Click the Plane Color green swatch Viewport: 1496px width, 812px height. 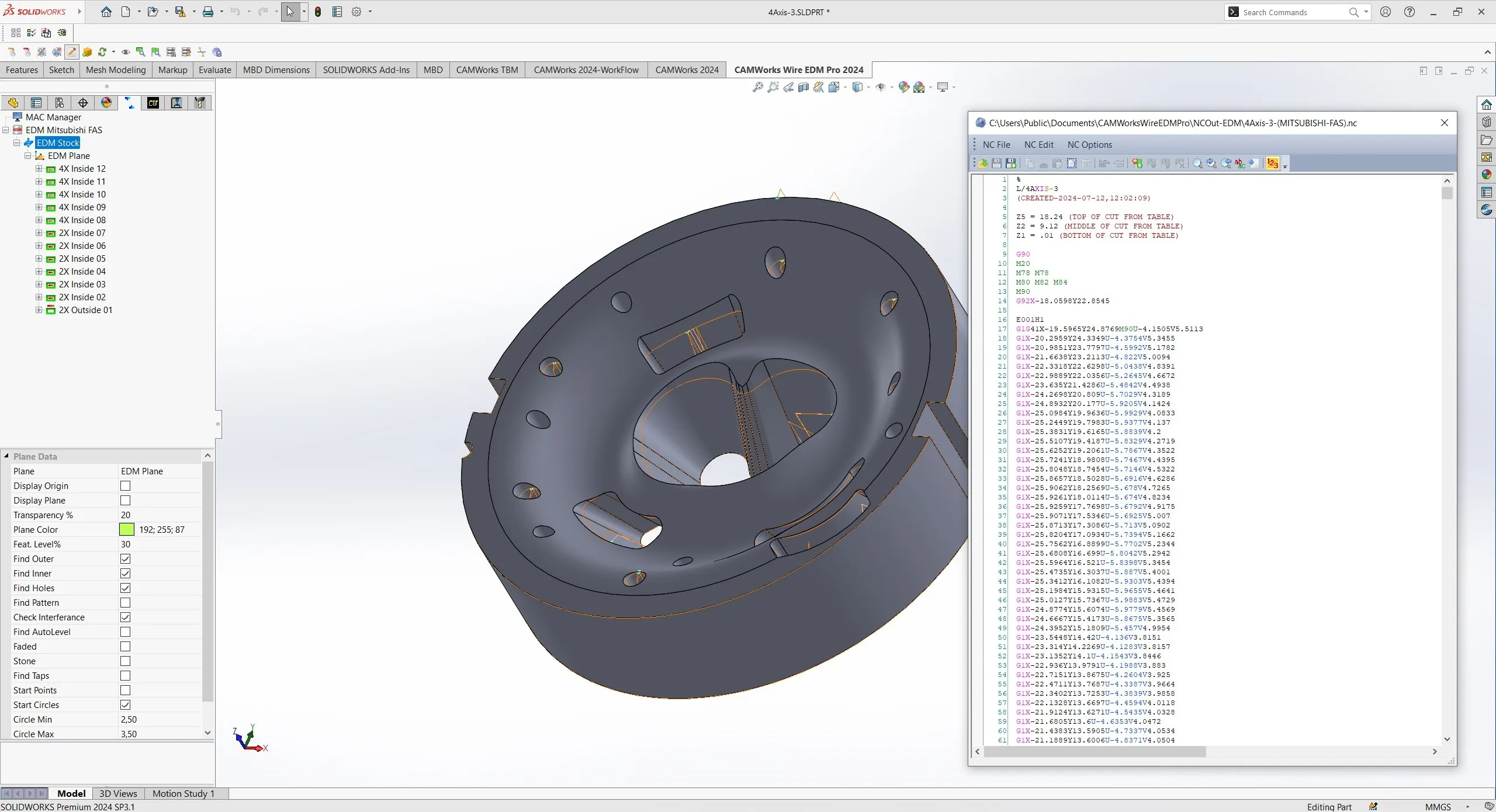pyautogui.click(x=127, y=530)
